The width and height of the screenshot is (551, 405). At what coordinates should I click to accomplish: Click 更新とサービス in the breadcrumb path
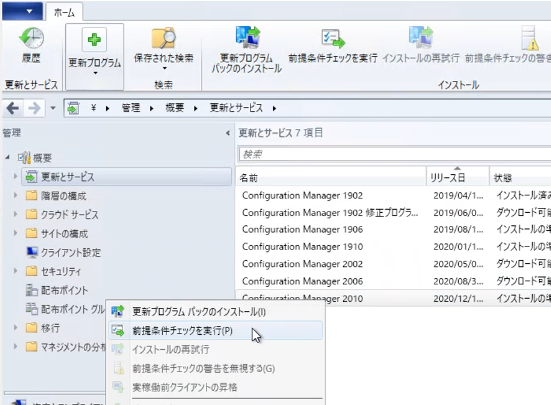236,108
